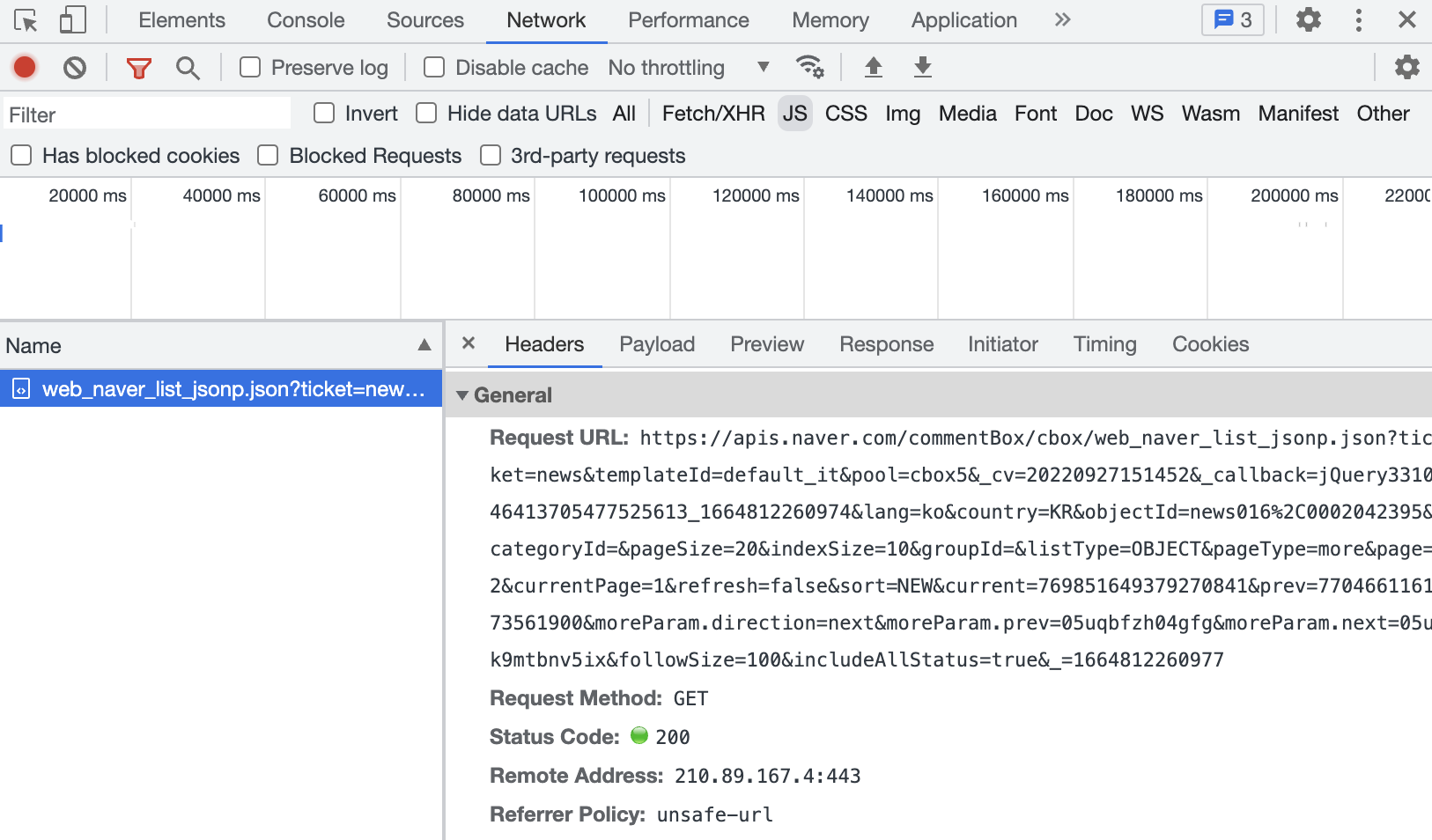Focus the Filter text field

[x=147, y=114]
